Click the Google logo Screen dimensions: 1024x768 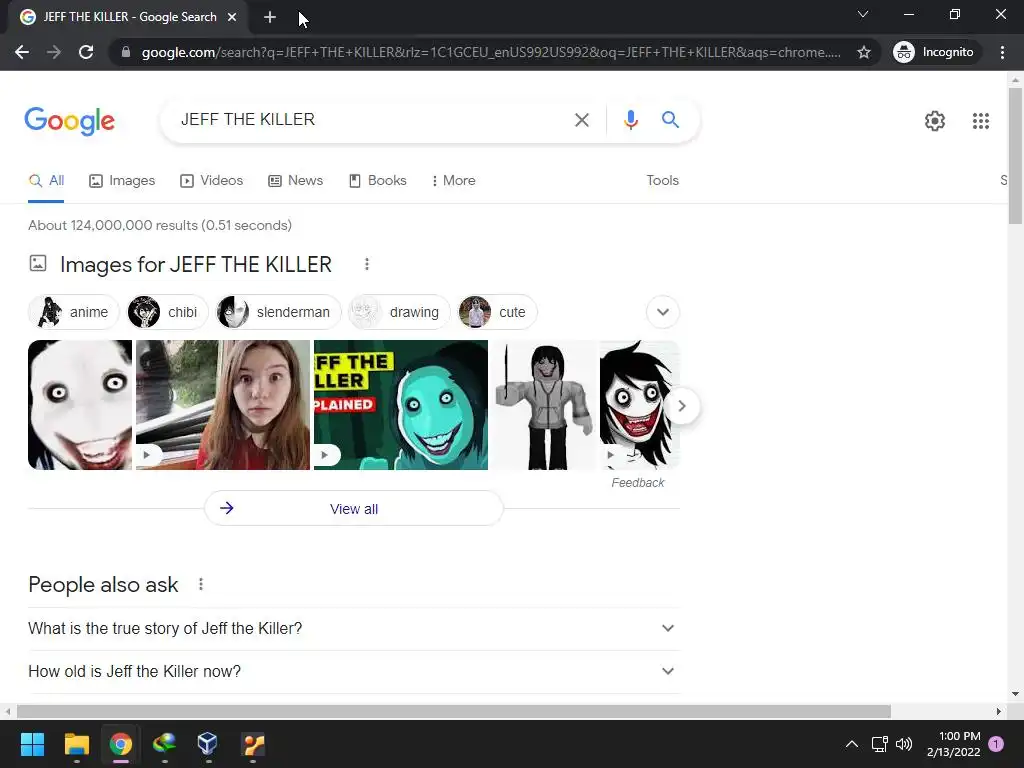[x=69, y=121]
